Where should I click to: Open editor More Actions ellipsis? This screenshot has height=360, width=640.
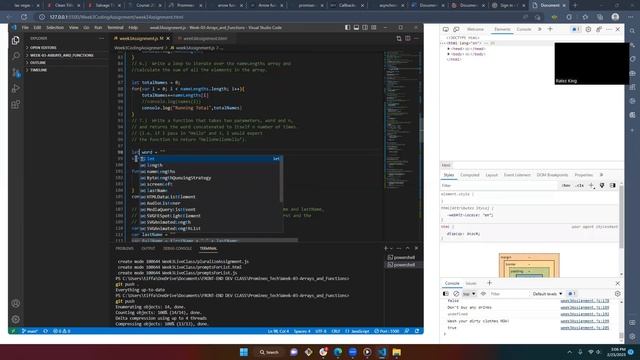[x=416, y=38]
